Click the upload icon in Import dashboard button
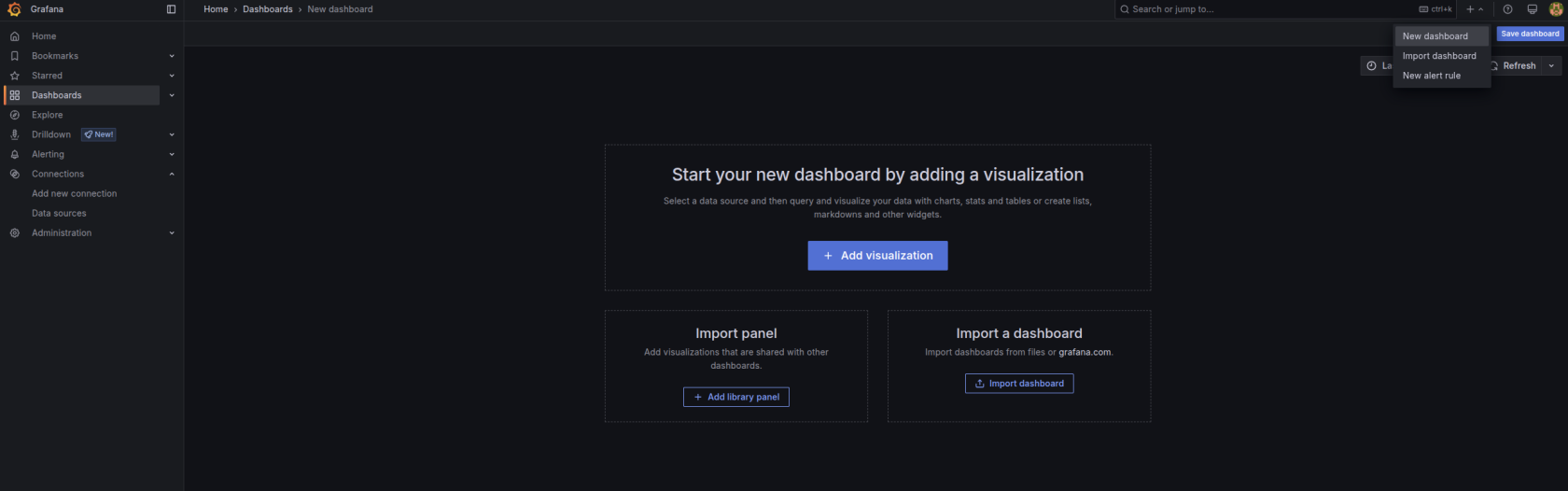Screen dimensions: 1568x491 pos(980,384)
